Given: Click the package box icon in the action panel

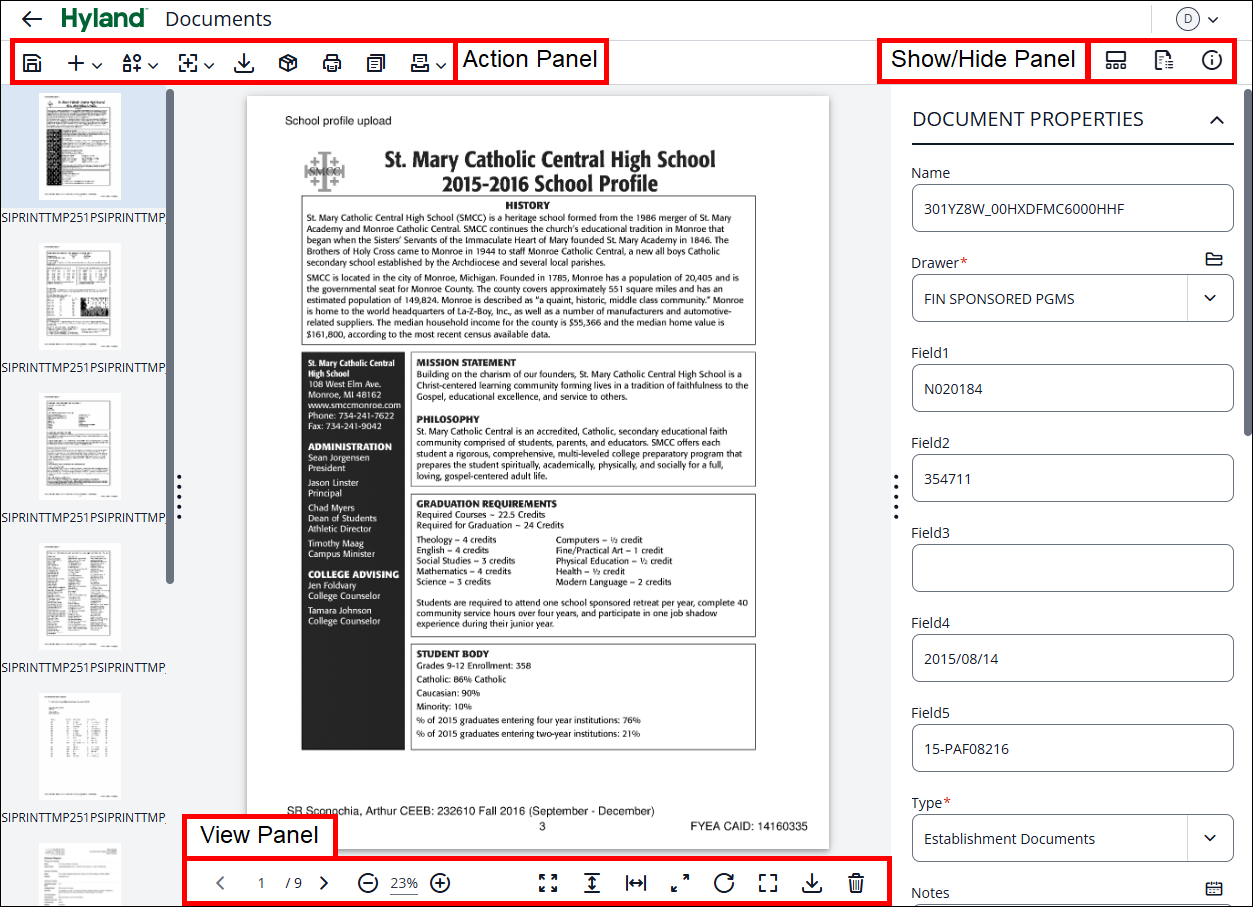Looking at the screenshot, I should click(288, 63).
